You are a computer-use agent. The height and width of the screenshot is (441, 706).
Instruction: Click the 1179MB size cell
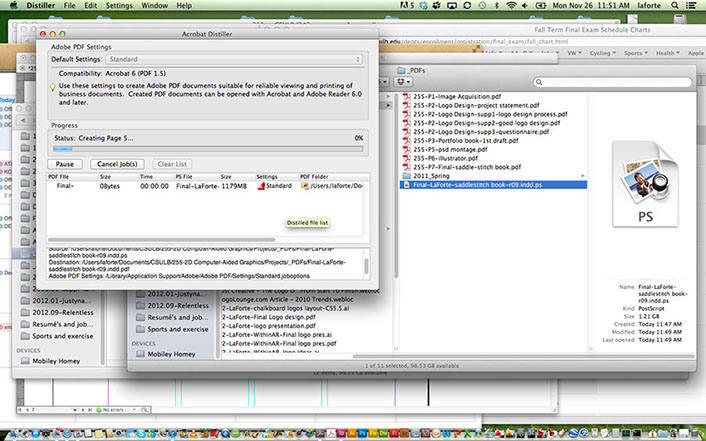234,186
